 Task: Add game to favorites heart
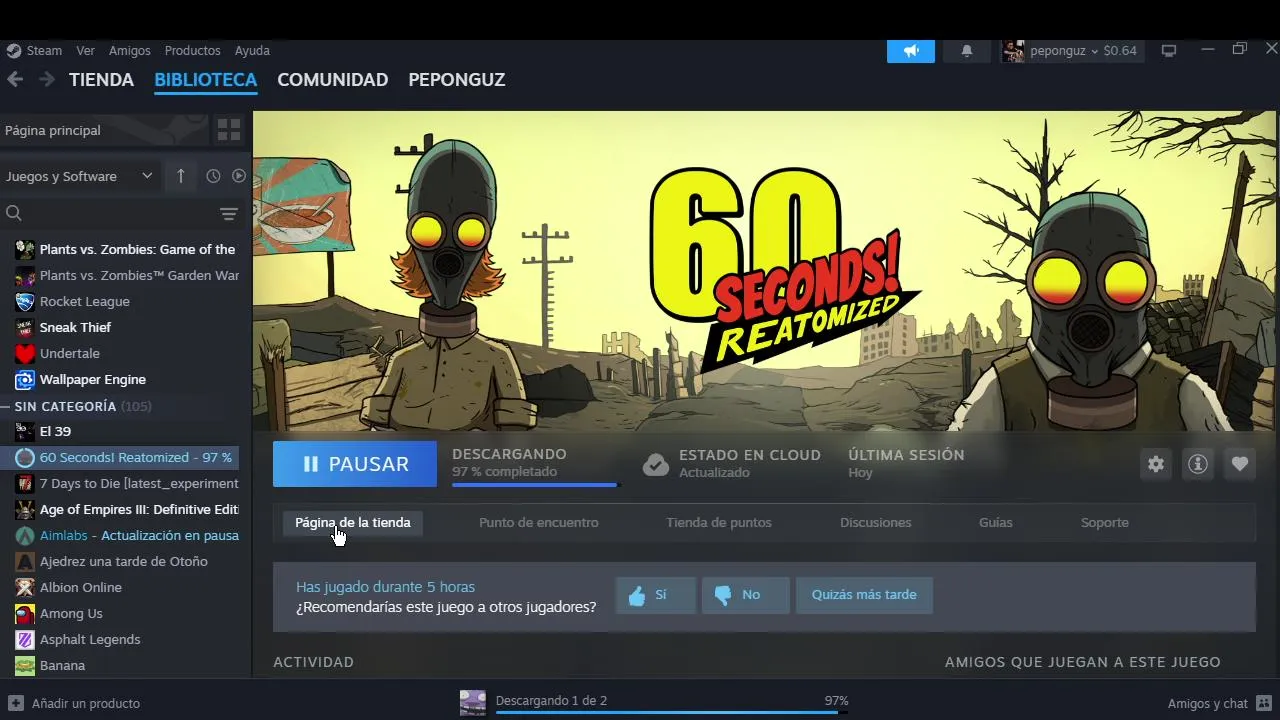(x=1240, y=464)
